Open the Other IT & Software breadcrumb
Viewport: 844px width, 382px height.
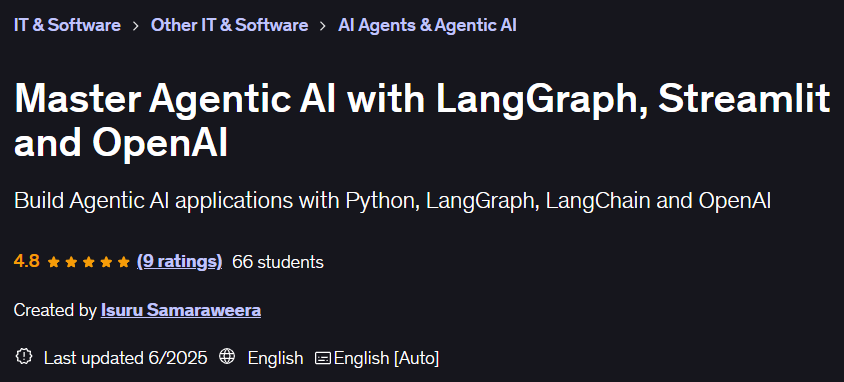pyautogui.click(x=229, y=25)
